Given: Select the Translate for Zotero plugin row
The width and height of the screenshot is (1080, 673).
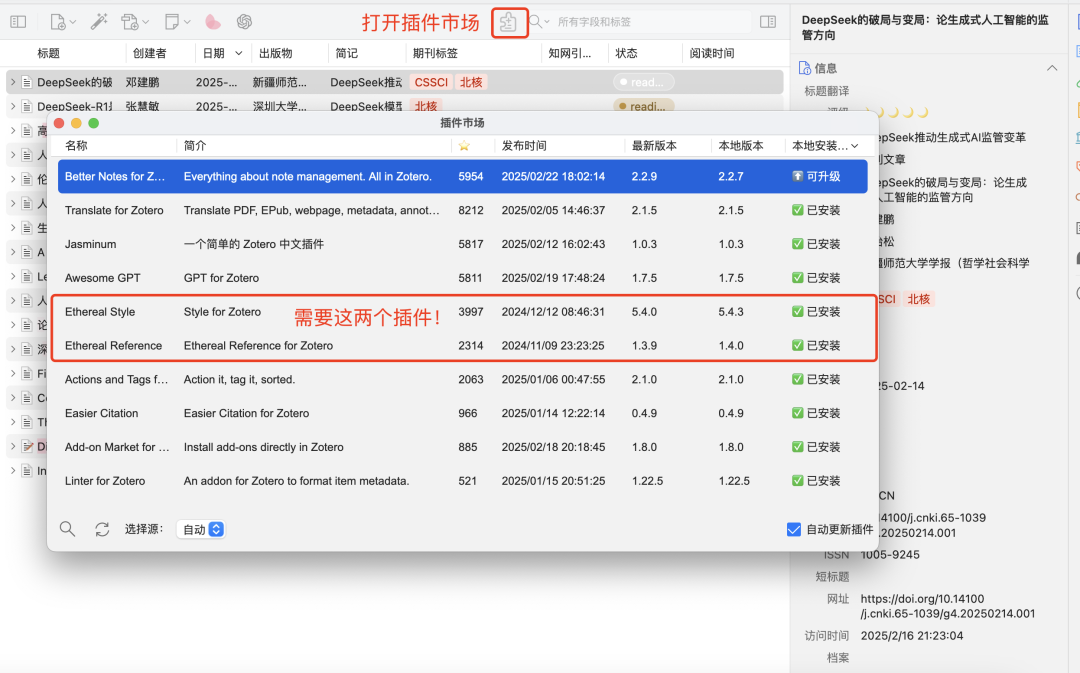Looking at the screenshot, I should coord(462,210).
